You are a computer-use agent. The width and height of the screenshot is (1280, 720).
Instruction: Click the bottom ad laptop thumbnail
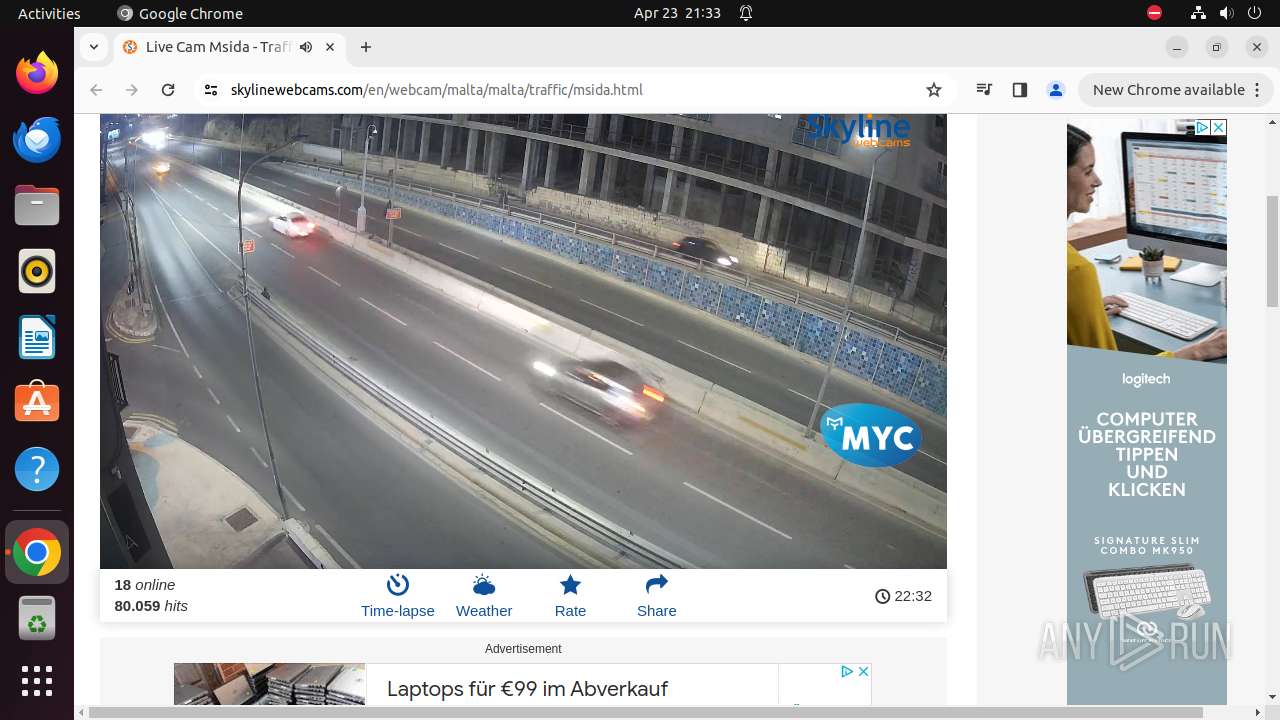click(270, 684)
